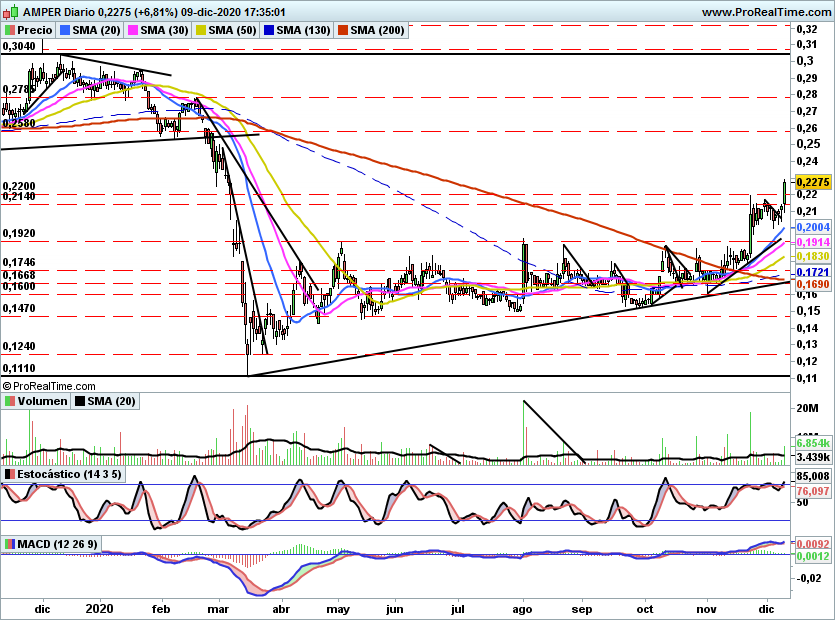Click the Volumen panel bar icon
Screen dimensions: 835x620
[9, 401]
